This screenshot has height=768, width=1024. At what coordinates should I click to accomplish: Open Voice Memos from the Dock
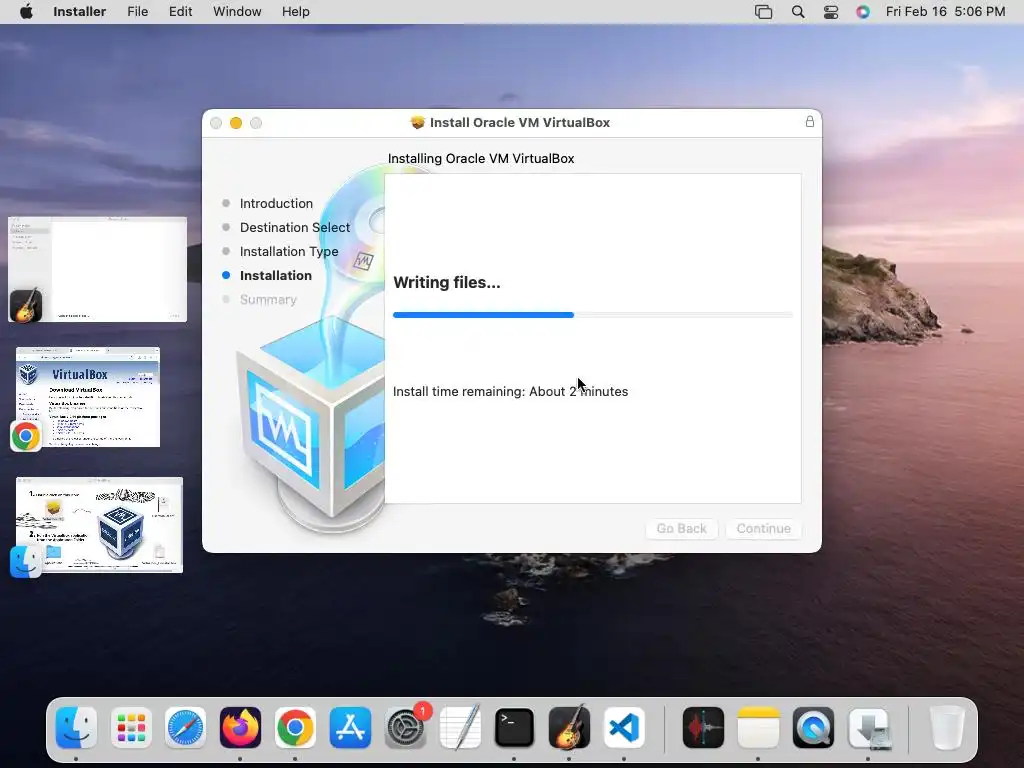point(703,727)
